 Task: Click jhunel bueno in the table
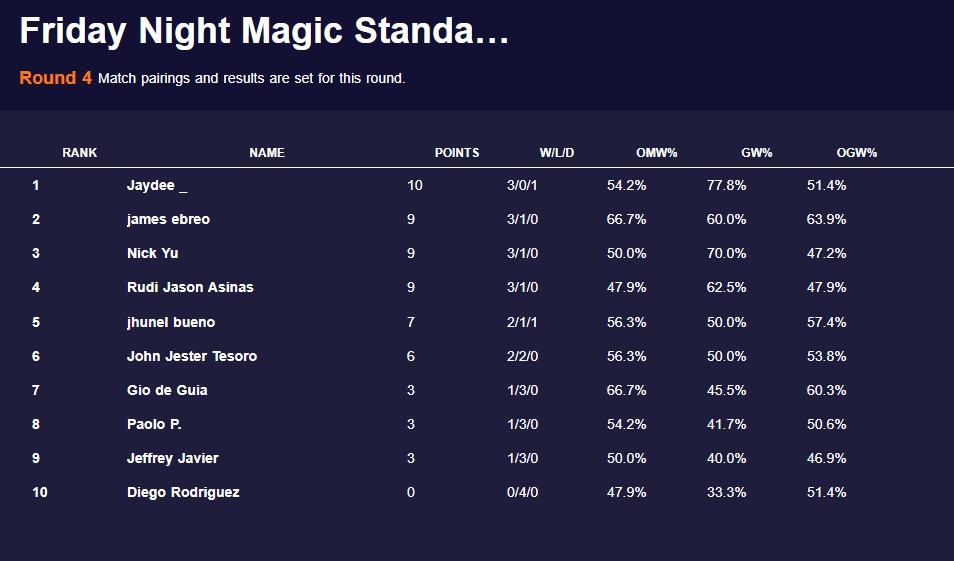pos(171,322)
